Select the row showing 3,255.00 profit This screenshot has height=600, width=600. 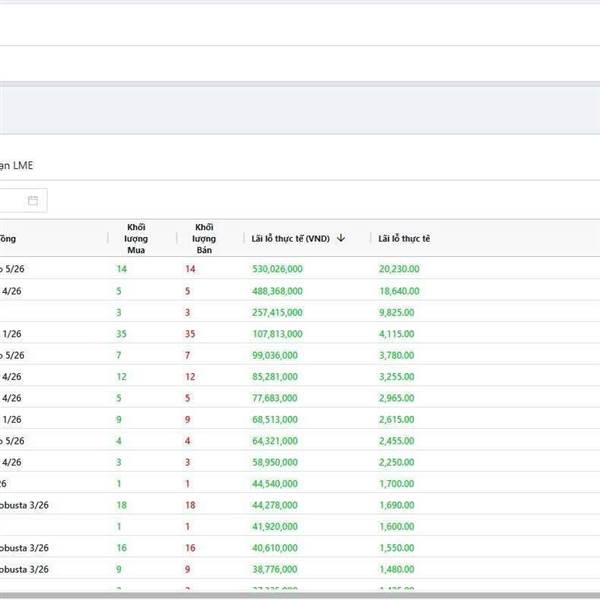click(x=397, y=377)
